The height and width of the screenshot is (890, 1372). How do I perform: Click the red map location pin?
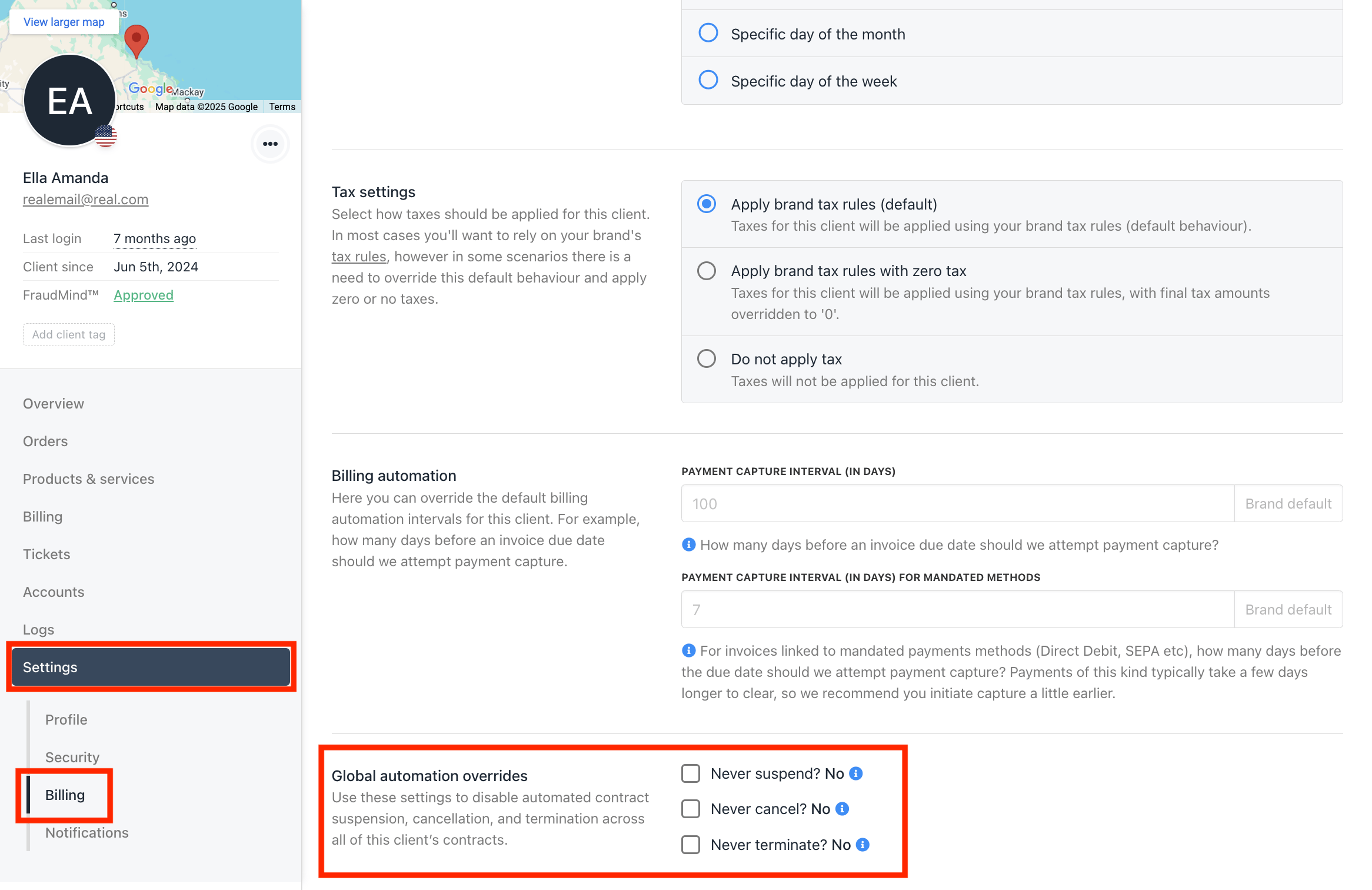136,41
